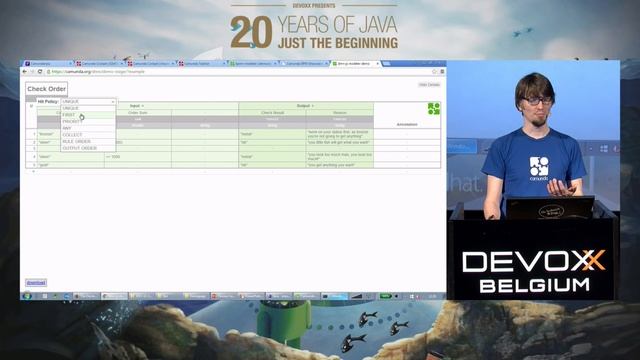Click the "gold" input cell
The height and width of the screenshot is (360, 640).
point(71,165)
